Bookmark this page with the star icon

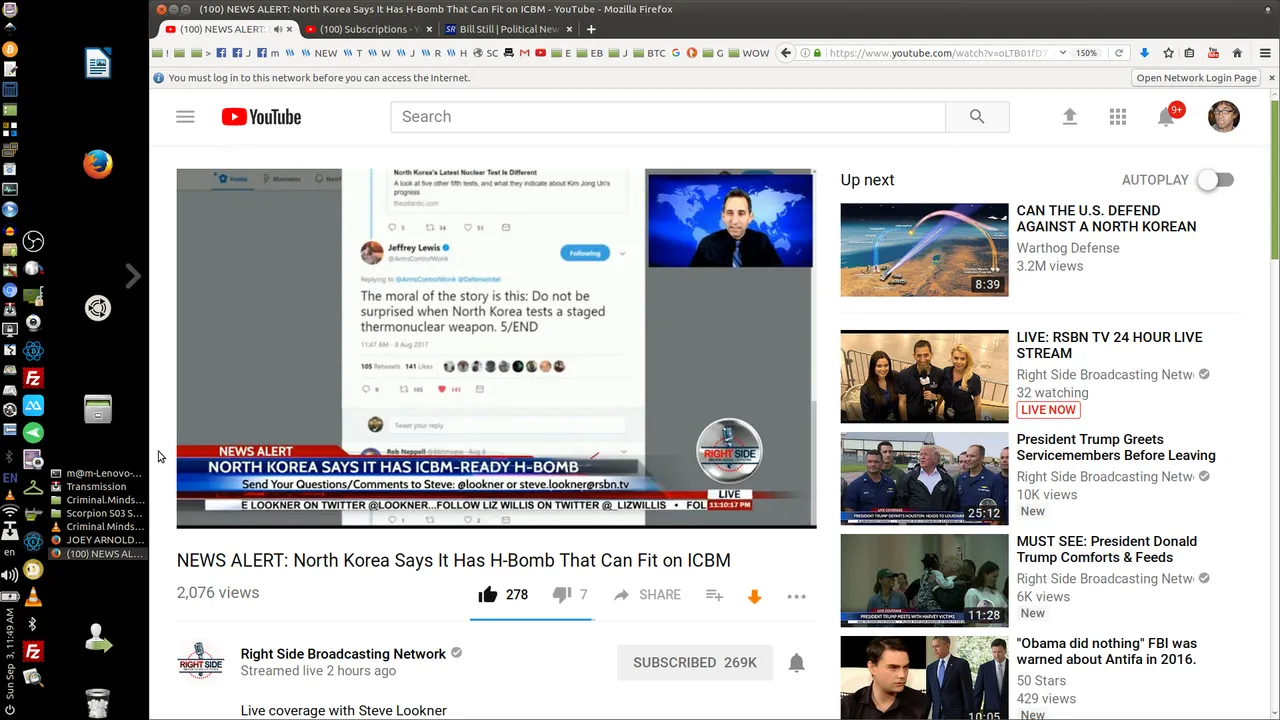(x=1167, y=53)
